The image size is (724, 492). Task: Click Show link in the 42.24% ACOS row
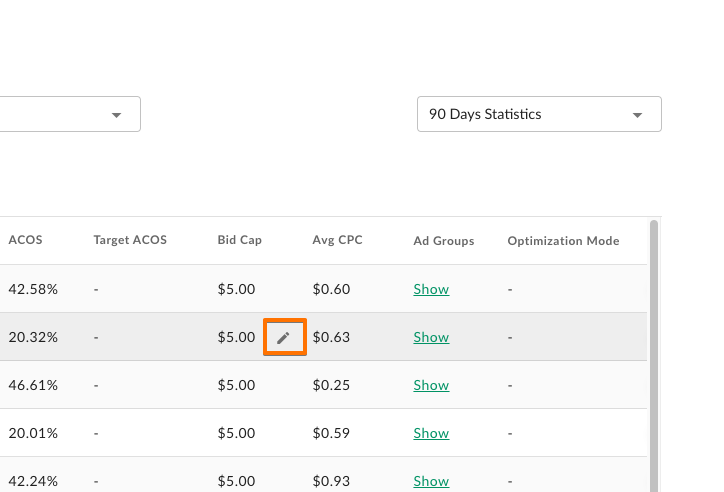pos(431,481)
